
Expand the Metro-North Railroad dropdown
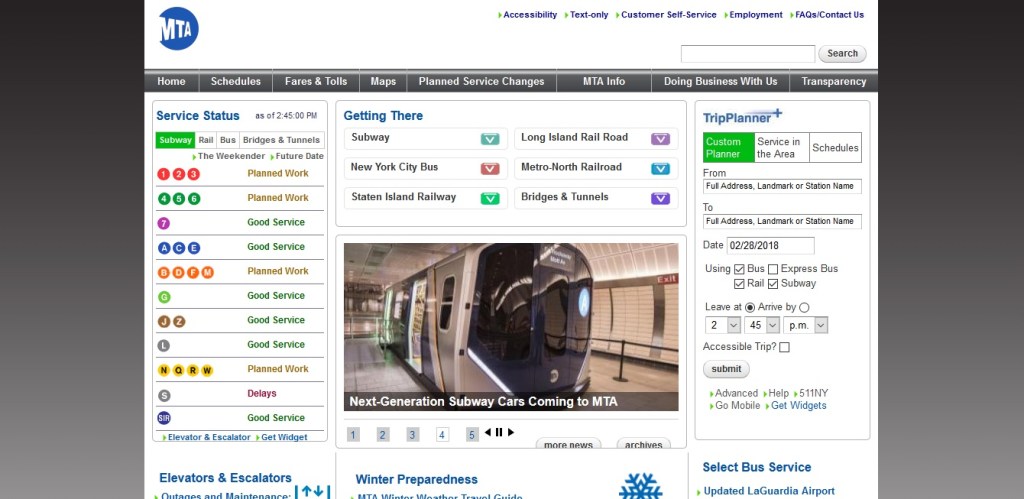[x=660, y=169]
